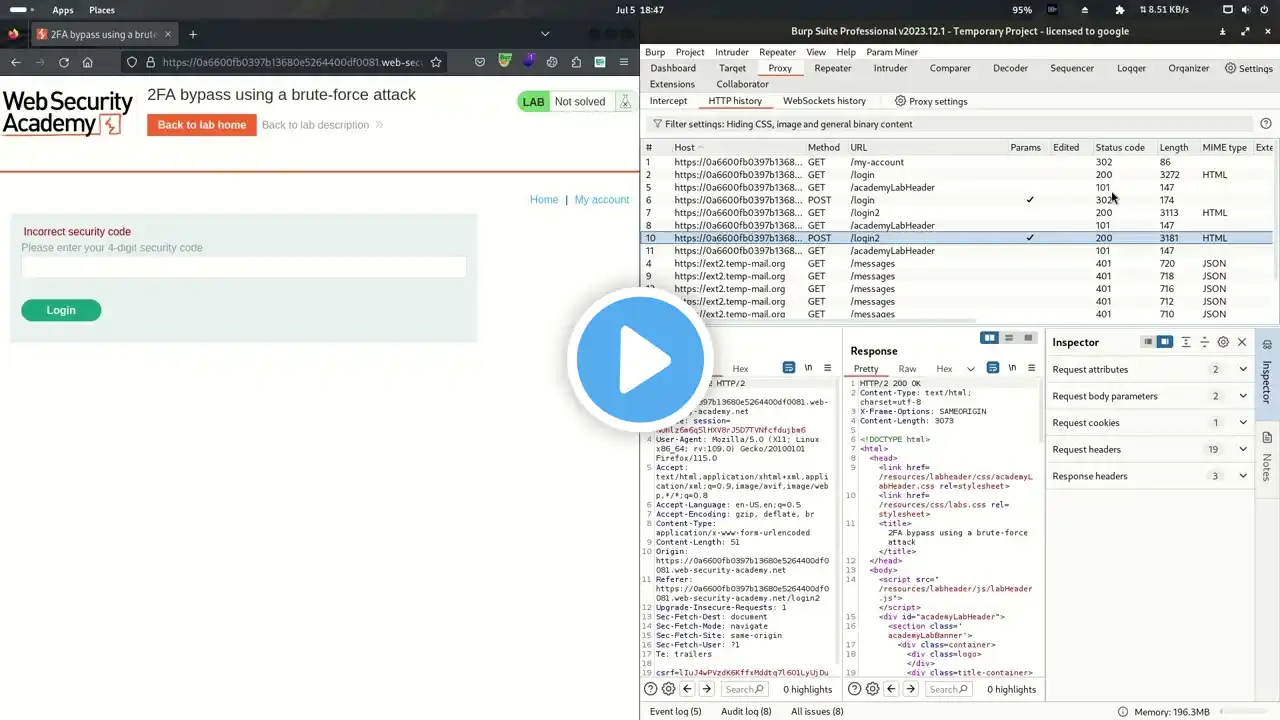The image size is (1280, 720).
Task: Open Firefox home page button
Action: tap(88, 62)
